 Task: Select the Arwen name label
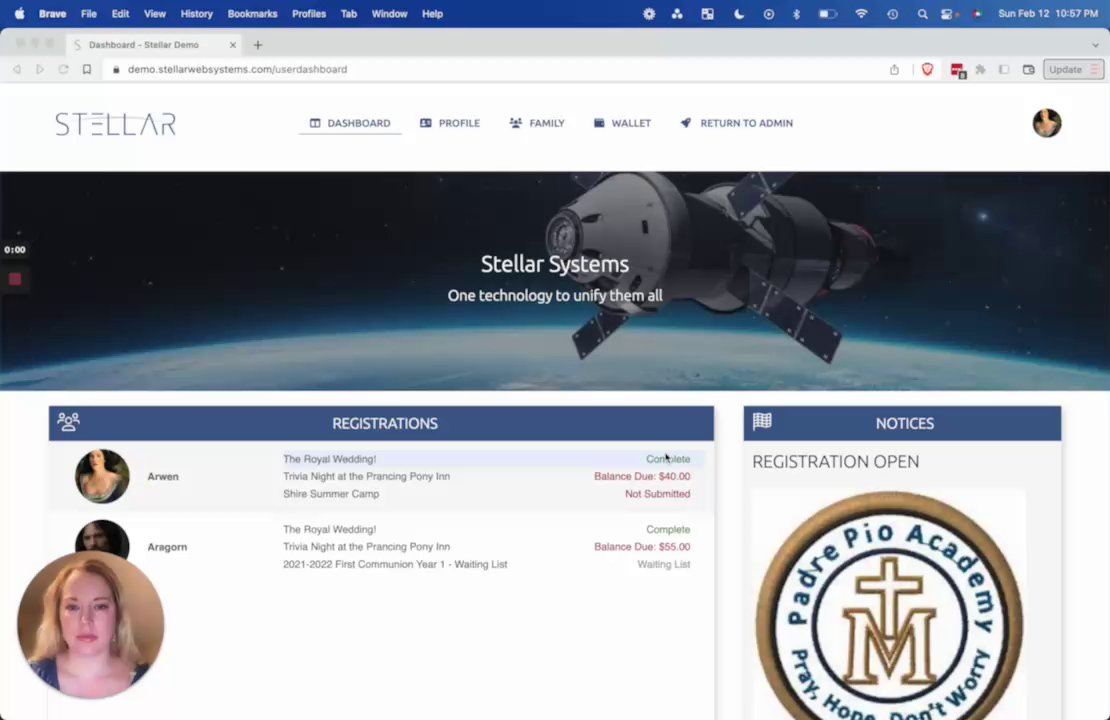click(163, 476)
